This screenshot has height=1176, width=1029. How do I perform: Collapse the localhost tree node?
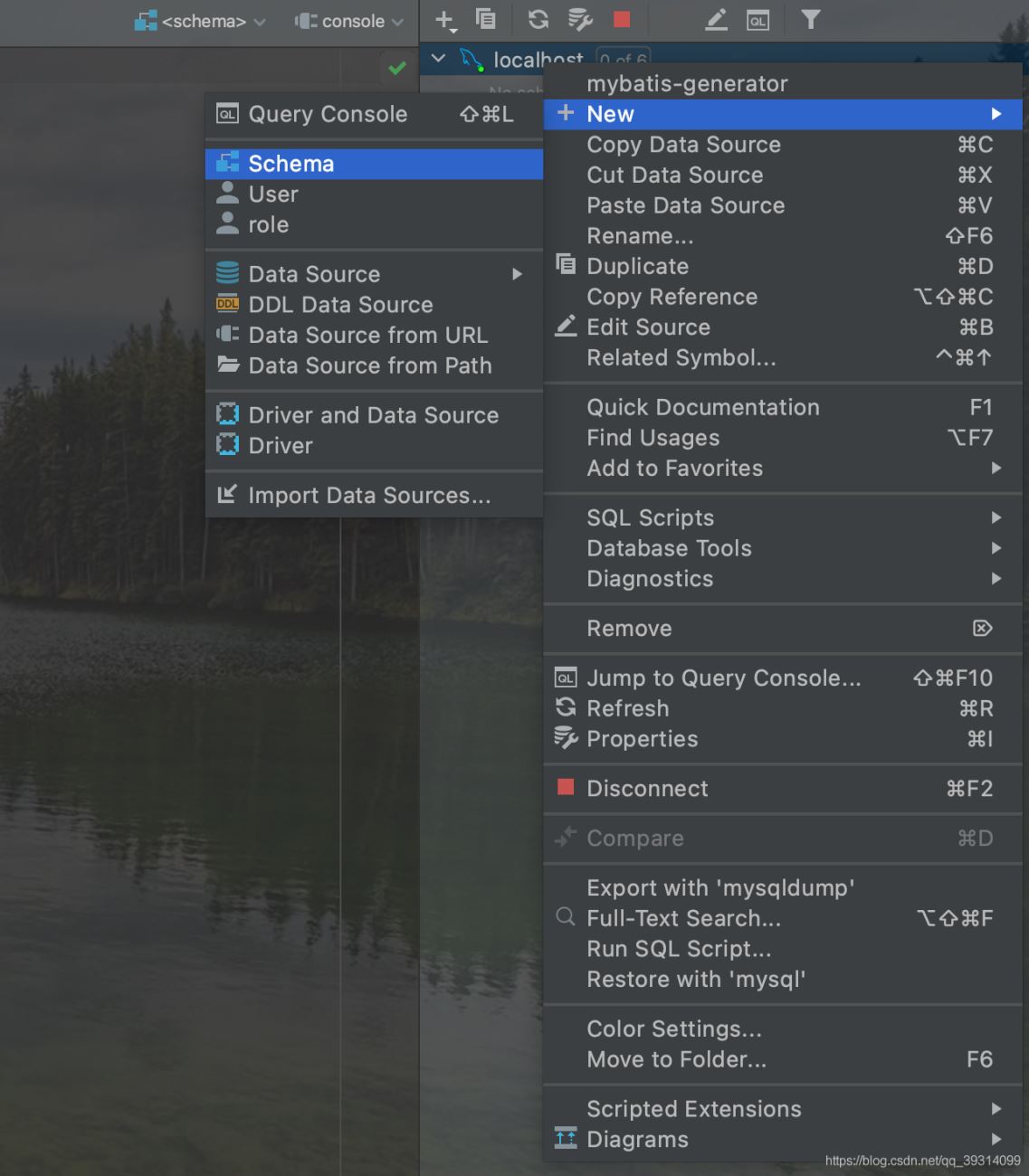click(439, 59)
